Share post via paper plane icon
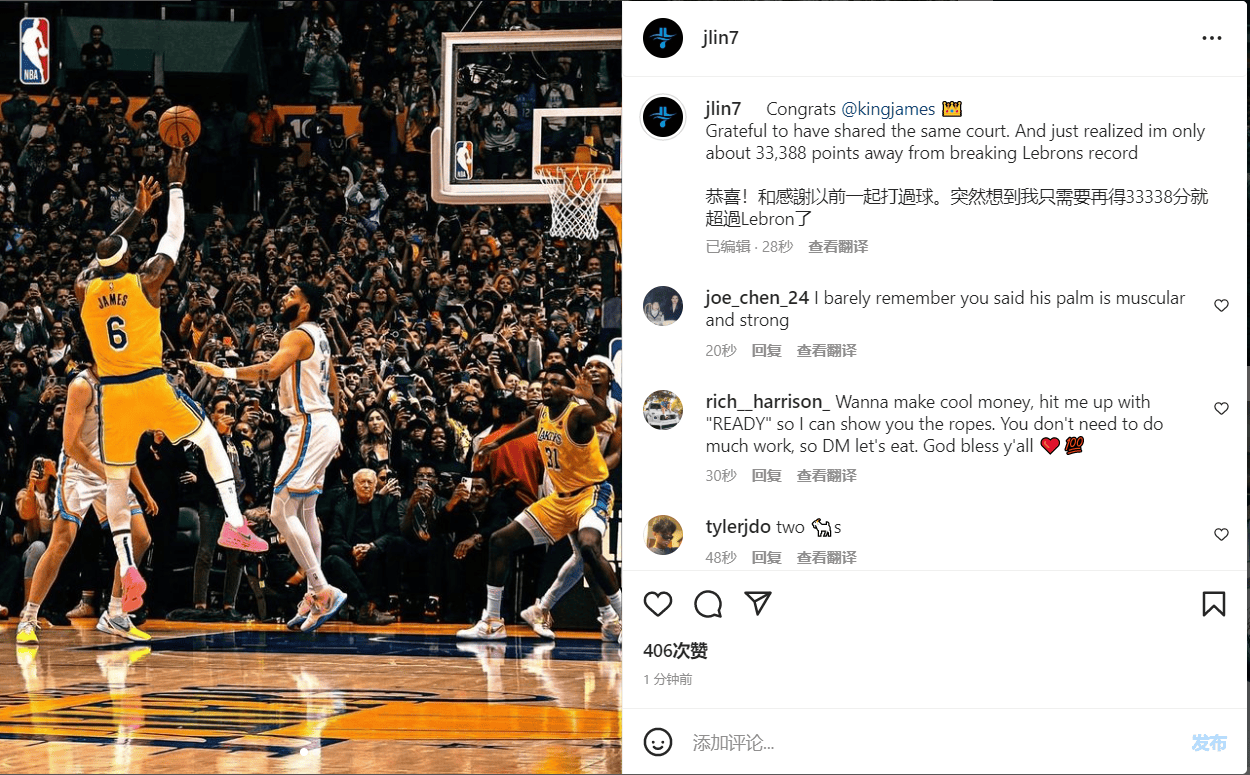The image size is (1250, 775). pyautogui.click(x=758, y=603)
